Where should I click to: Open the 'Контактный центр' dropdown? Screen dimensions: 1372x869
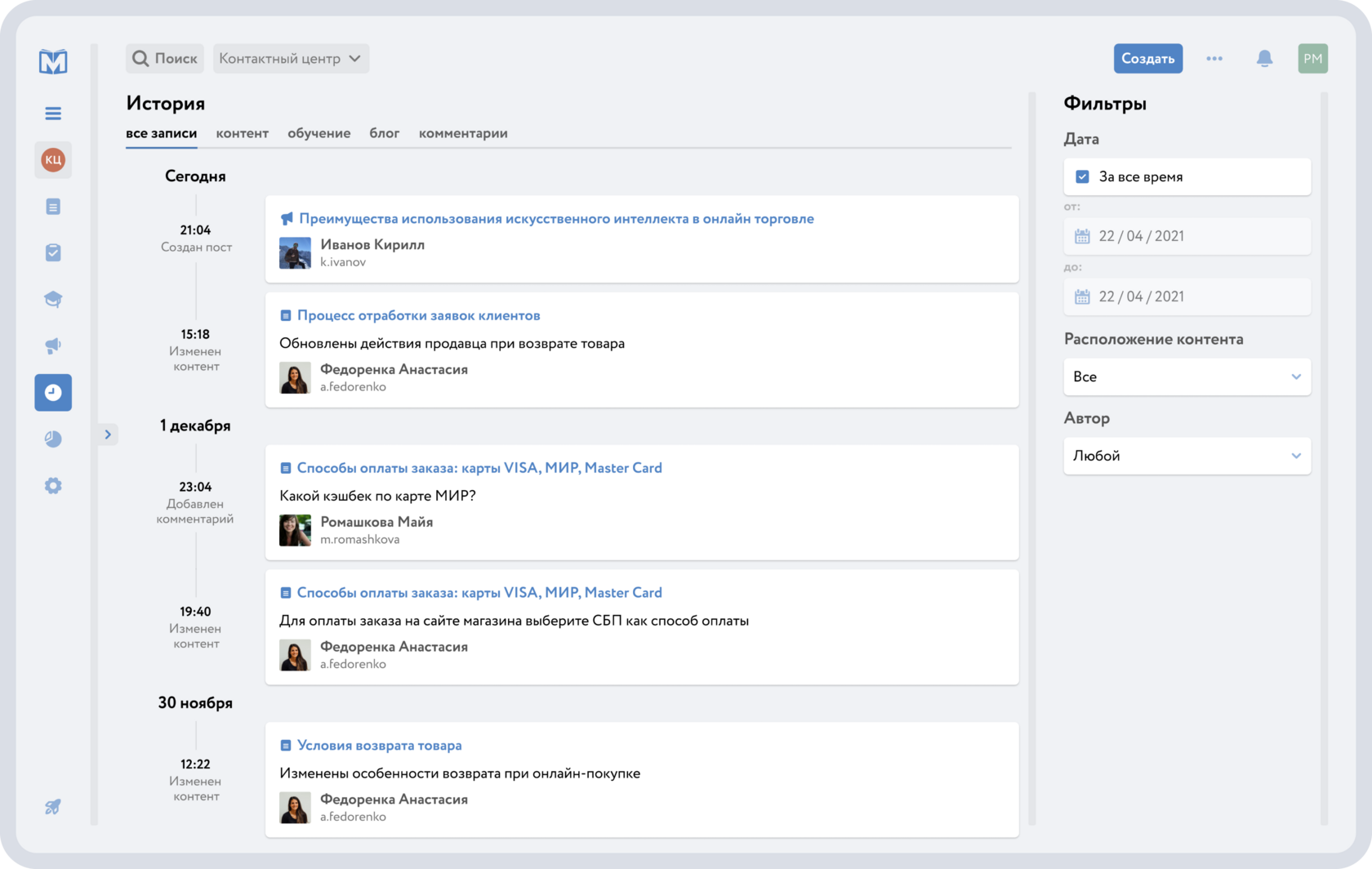pos(291,59)
